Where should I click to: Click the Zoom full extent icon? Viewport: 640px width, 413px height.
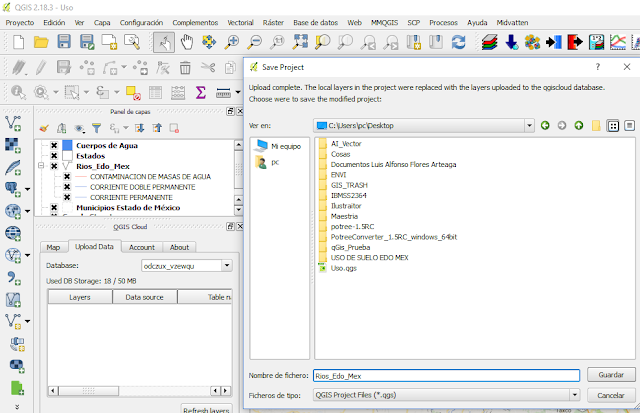pyautogui.click(x=300, y=42)
